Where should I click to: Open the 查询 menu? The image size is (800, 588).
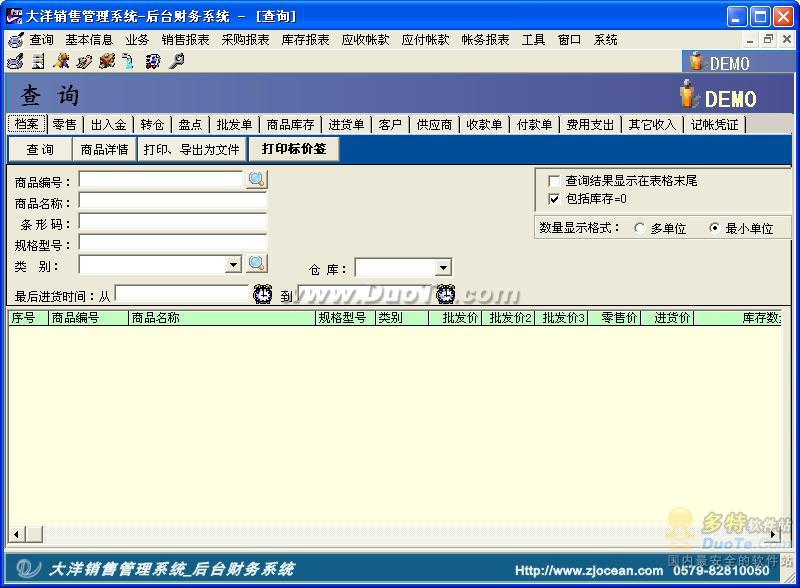coord(41,40)
